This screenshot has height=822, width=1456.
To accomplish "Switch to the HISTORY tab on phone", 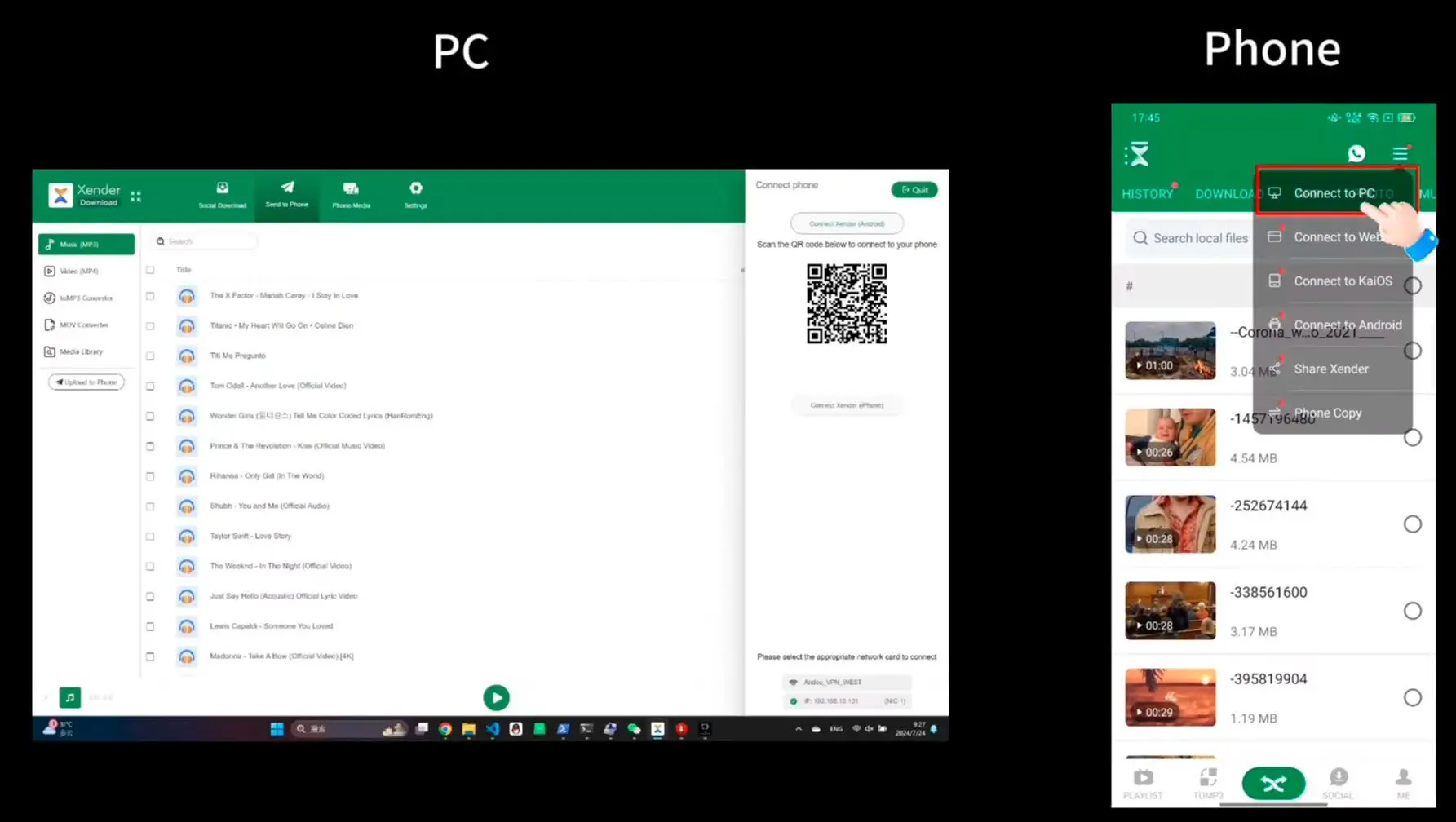I will coord(1147,194).
